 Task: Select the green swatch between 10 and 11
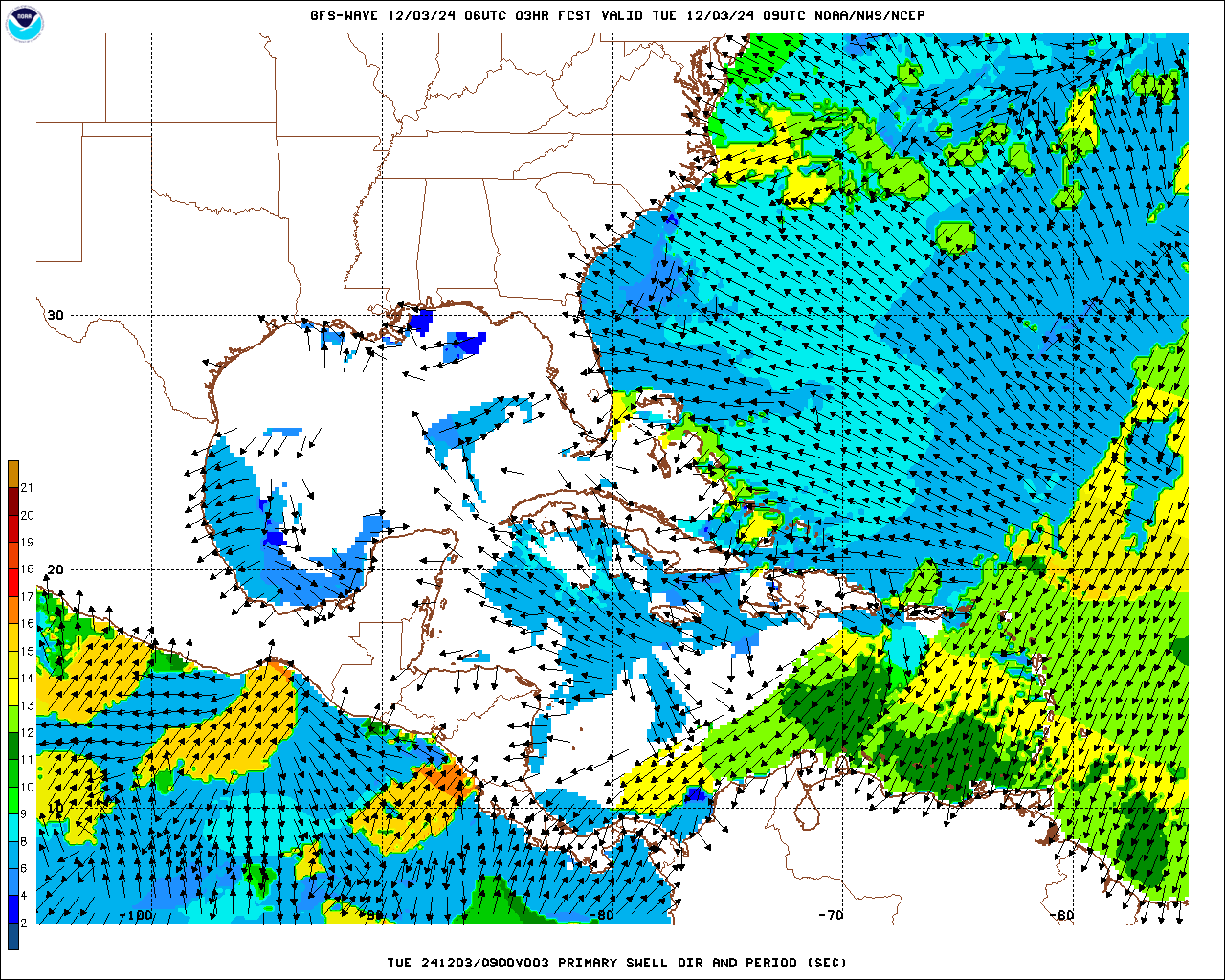[x=13, y=774]
